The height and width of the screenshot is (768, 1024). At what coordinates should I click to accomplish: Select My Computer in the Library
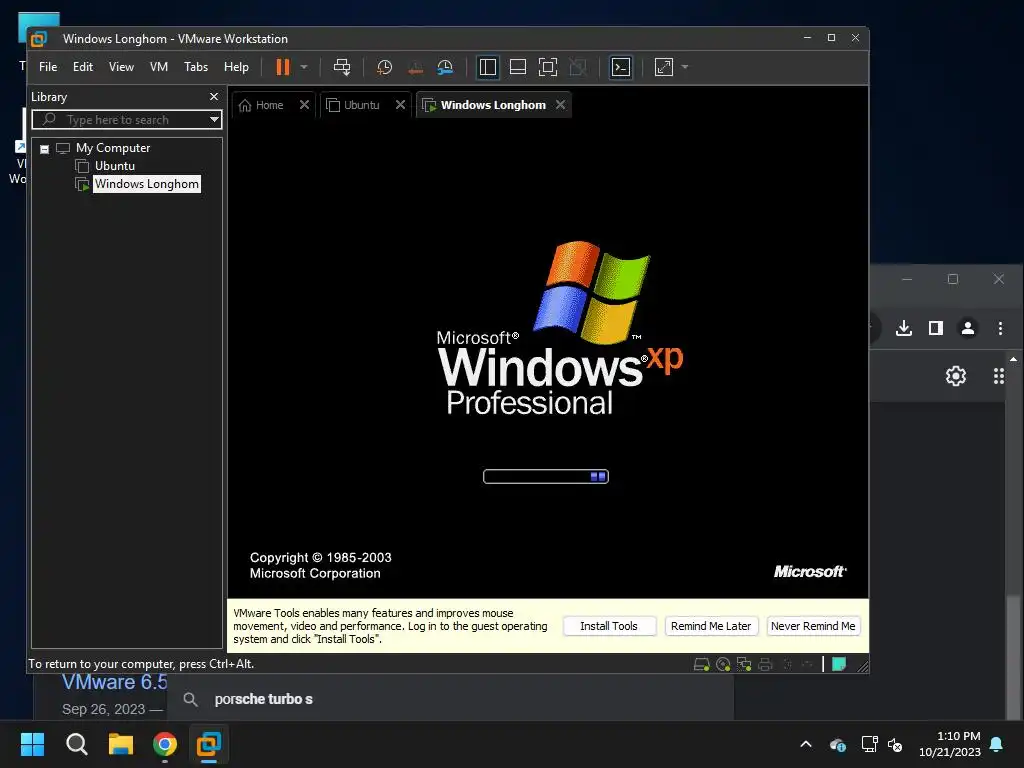point(112,148)
